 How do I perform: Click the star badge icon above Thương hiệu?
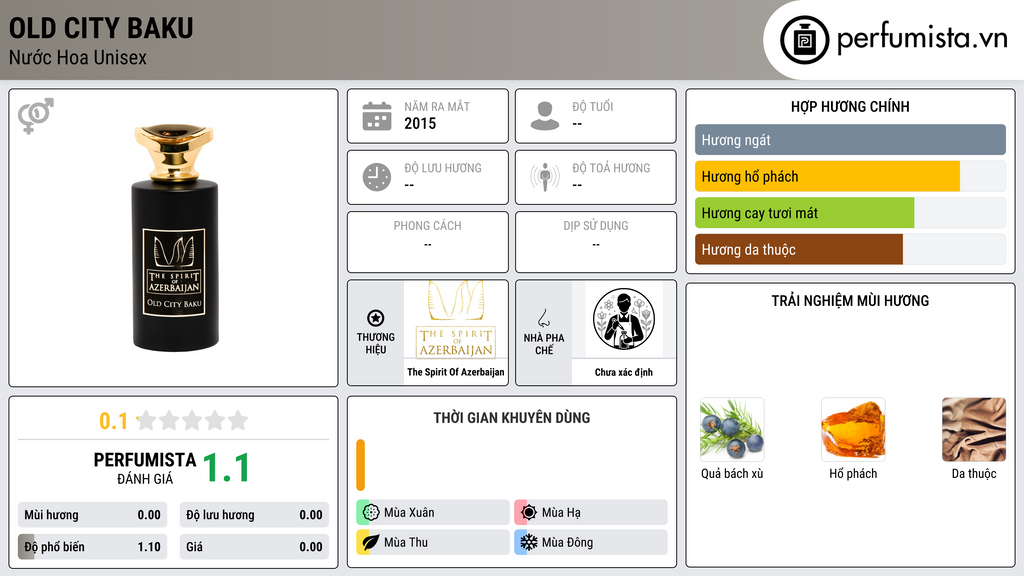376,318
